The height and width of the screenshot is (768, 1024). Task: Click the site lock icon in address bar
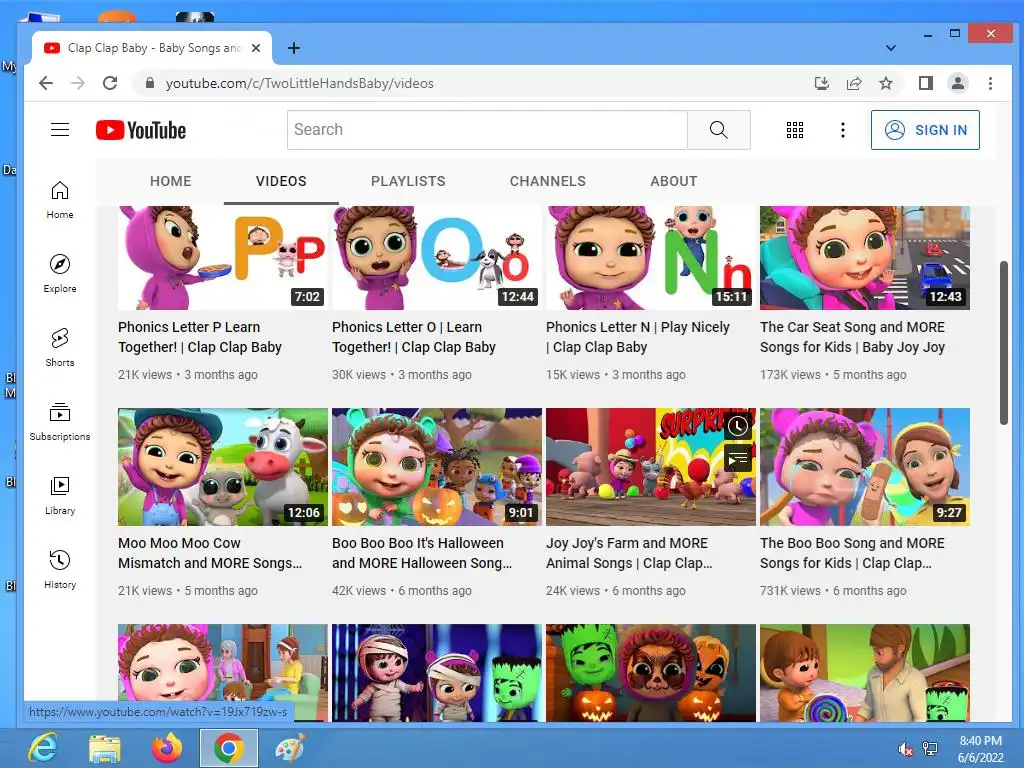click(150, 83)
